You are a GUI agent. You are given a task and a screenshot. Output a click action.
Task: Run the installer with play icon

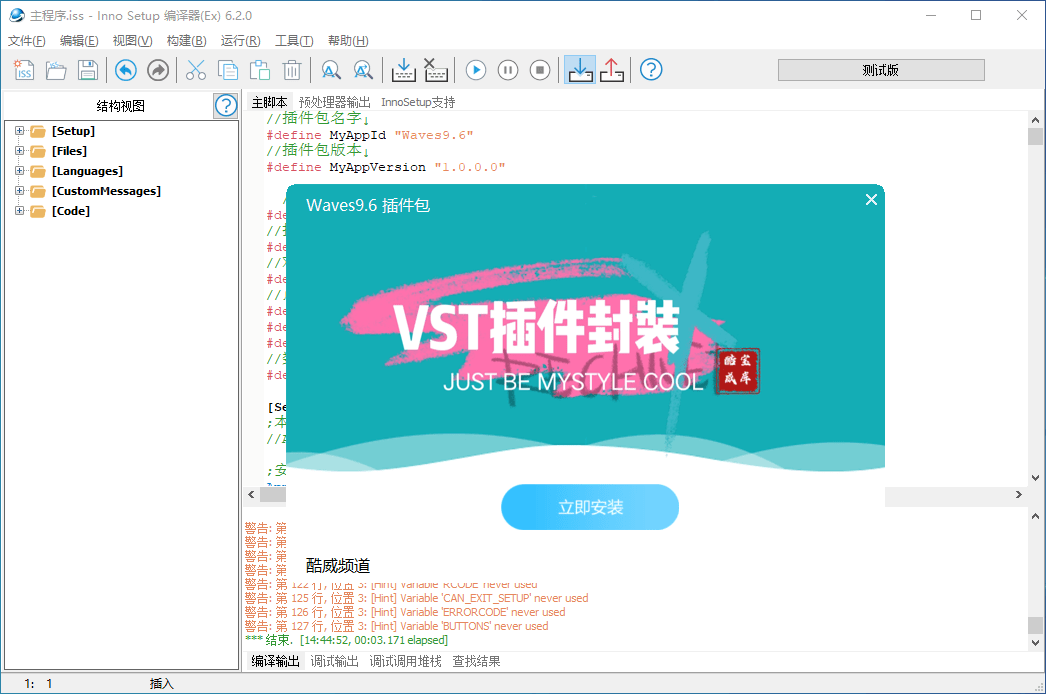click(x=476, y=70)
